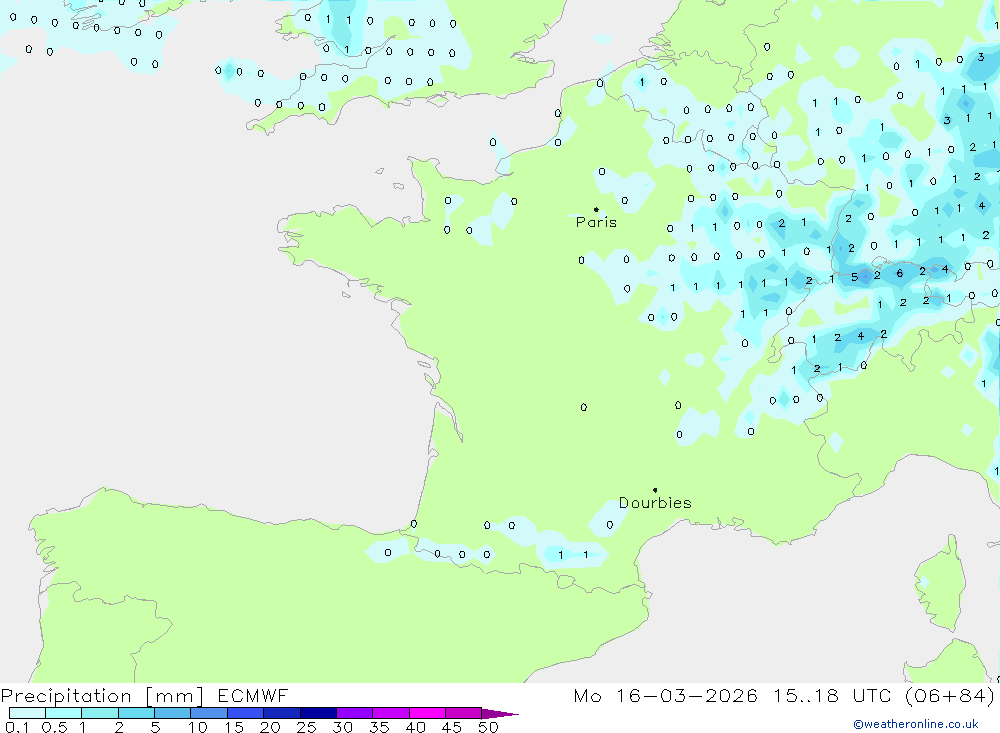Viewport: 1000px width, 733px height.
Task: Click the legend label '30'
Action: (x=342, y=727)
